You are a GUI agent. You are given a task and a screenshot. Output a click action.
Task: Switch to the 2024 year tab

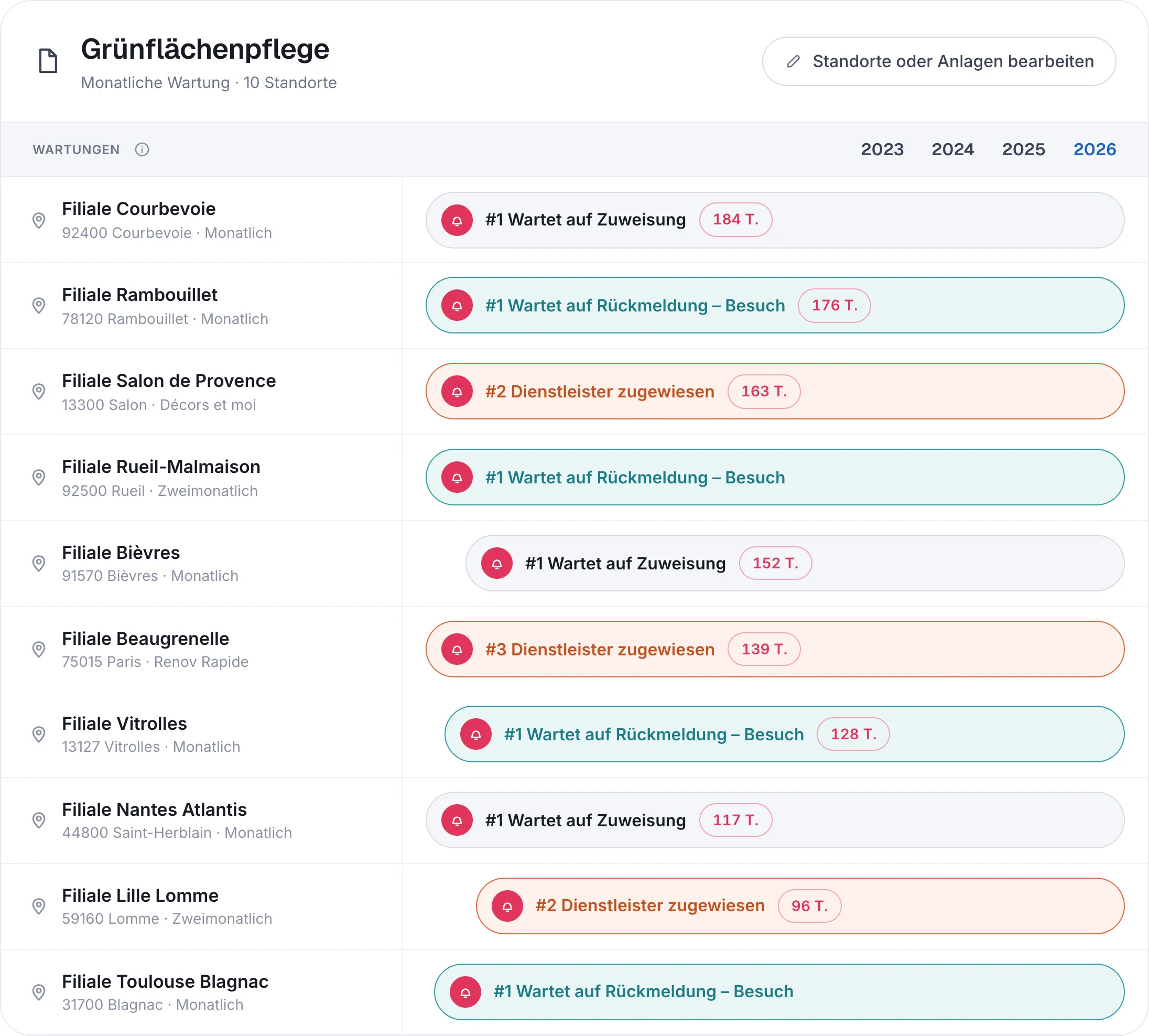tap(952, 150)
